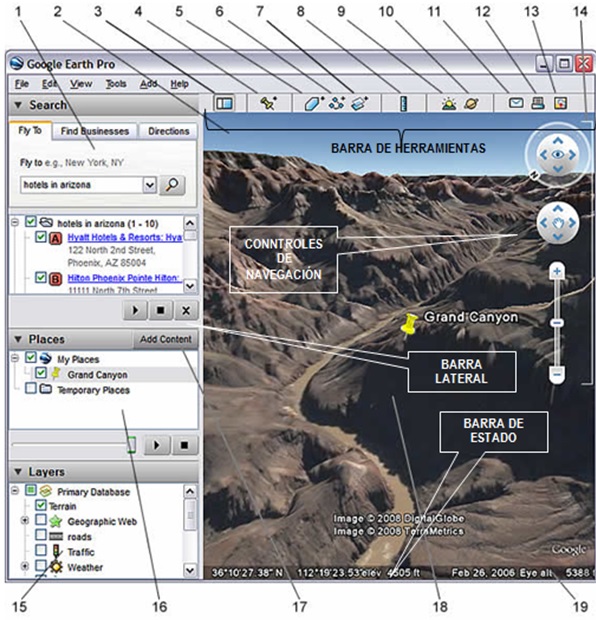Add a placemark using the pushpin icon
Image resolution: width=596 pixels, height=620 pixels.
tap(268, 104)
